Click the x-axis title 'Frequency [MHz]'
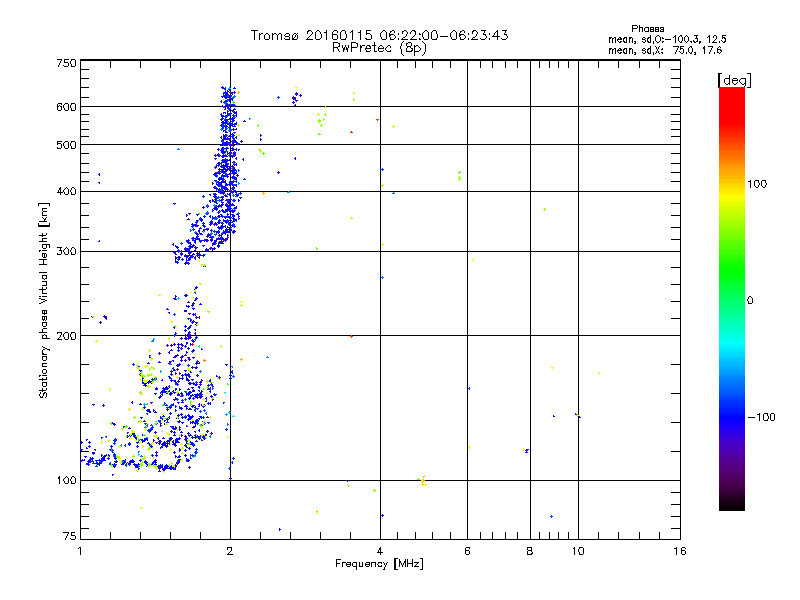The height and width of the screenshot is (600, 800). pos(379,564)
